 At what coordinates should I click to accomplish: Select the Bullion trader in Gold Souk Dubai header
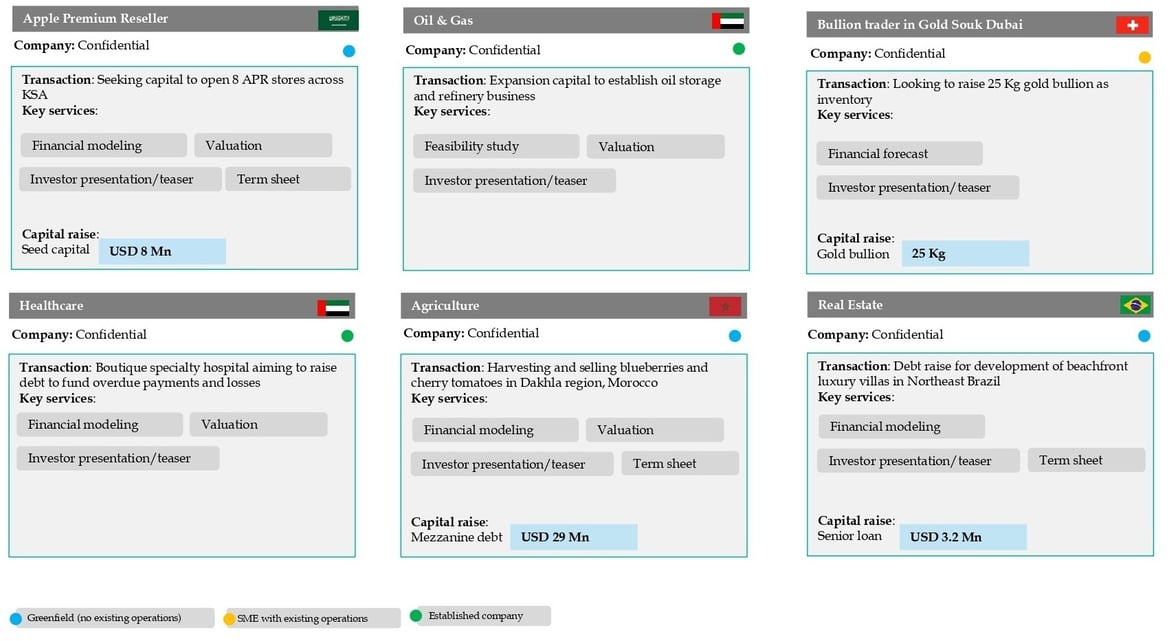coord(979,24)
